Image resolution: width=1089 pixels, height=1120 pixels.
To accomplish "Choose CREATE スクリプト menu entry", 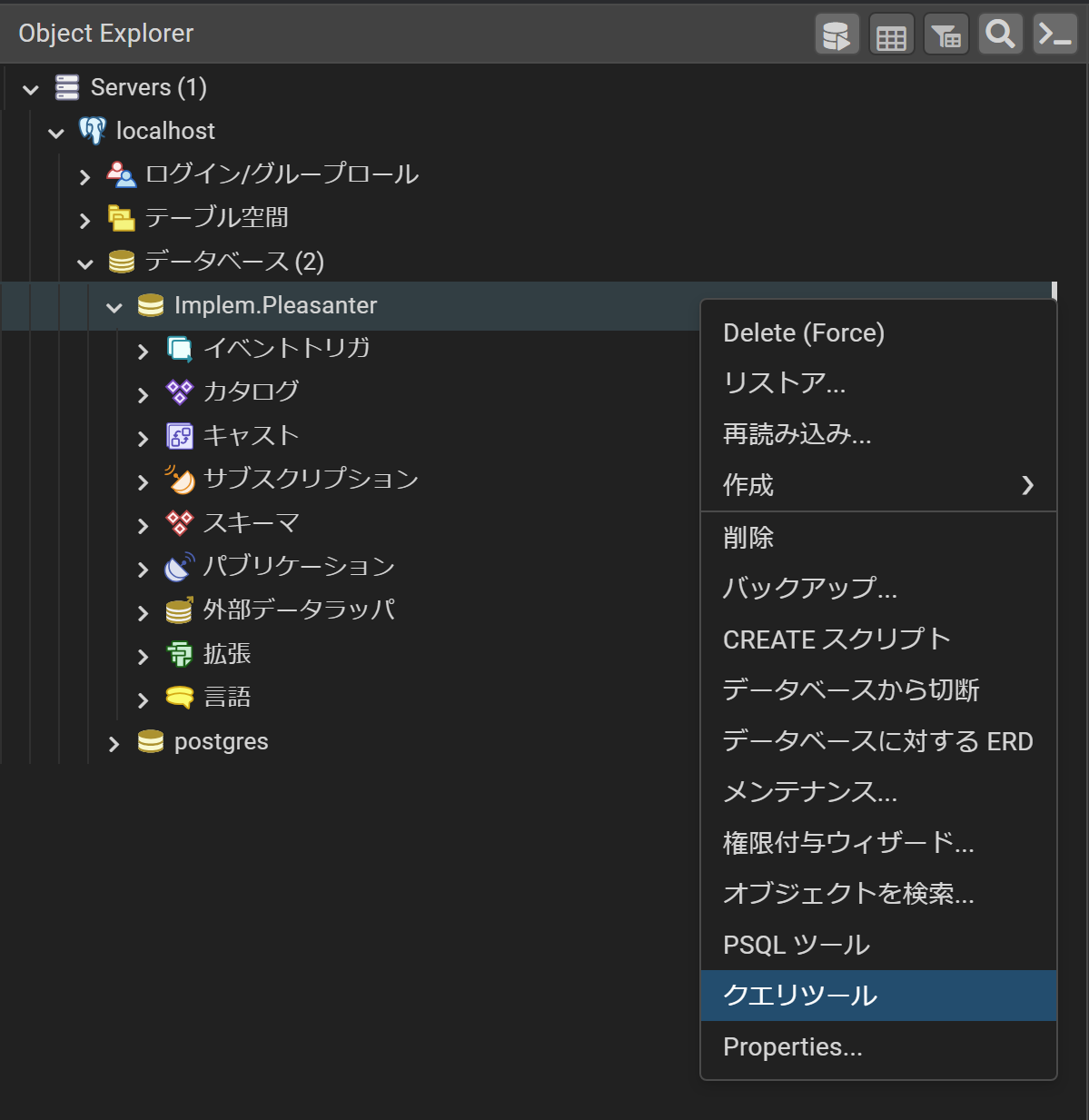I will point(878,639).
